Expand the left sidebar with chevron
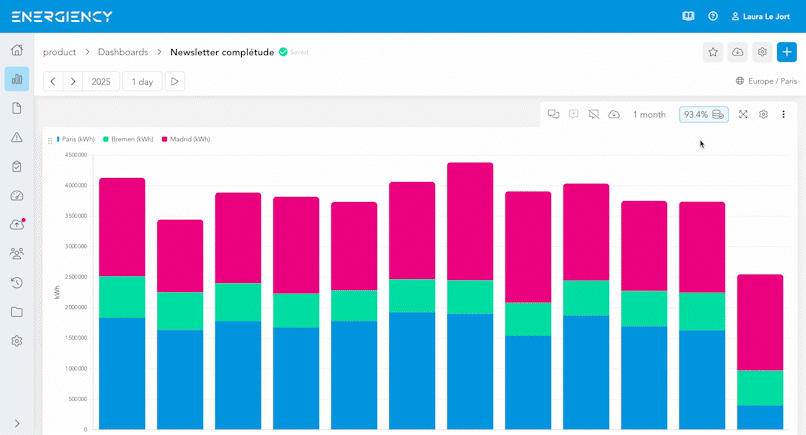806x435 pixels. 17,424
